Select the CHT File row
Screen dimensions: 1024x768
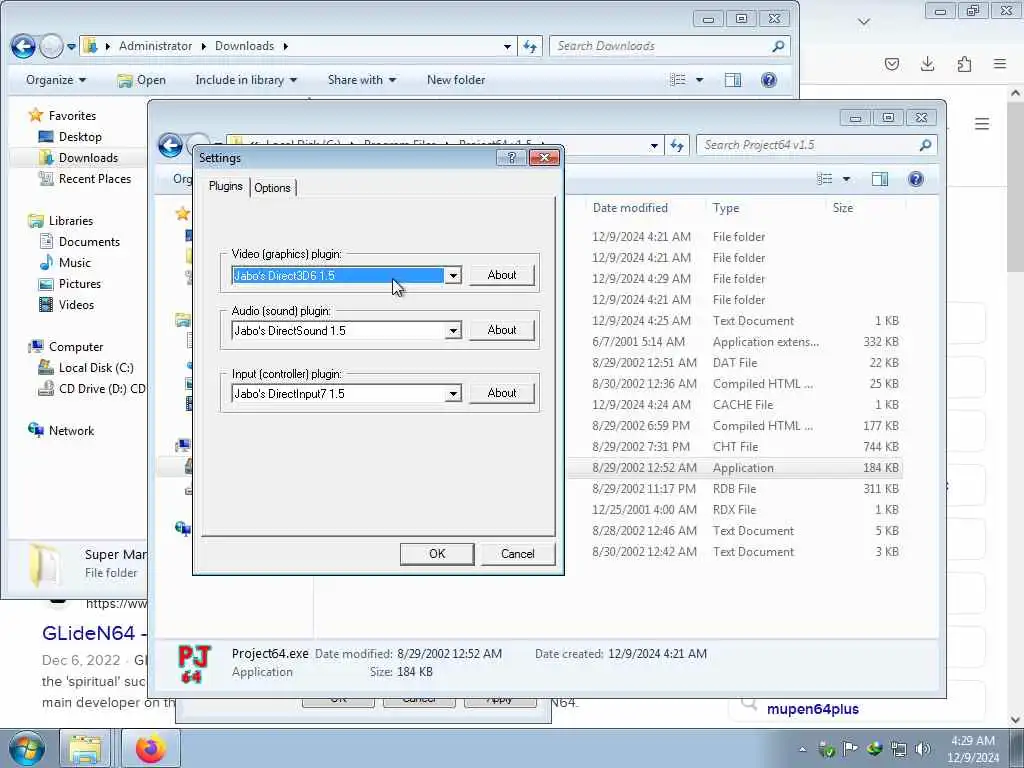tap(735, 447)
